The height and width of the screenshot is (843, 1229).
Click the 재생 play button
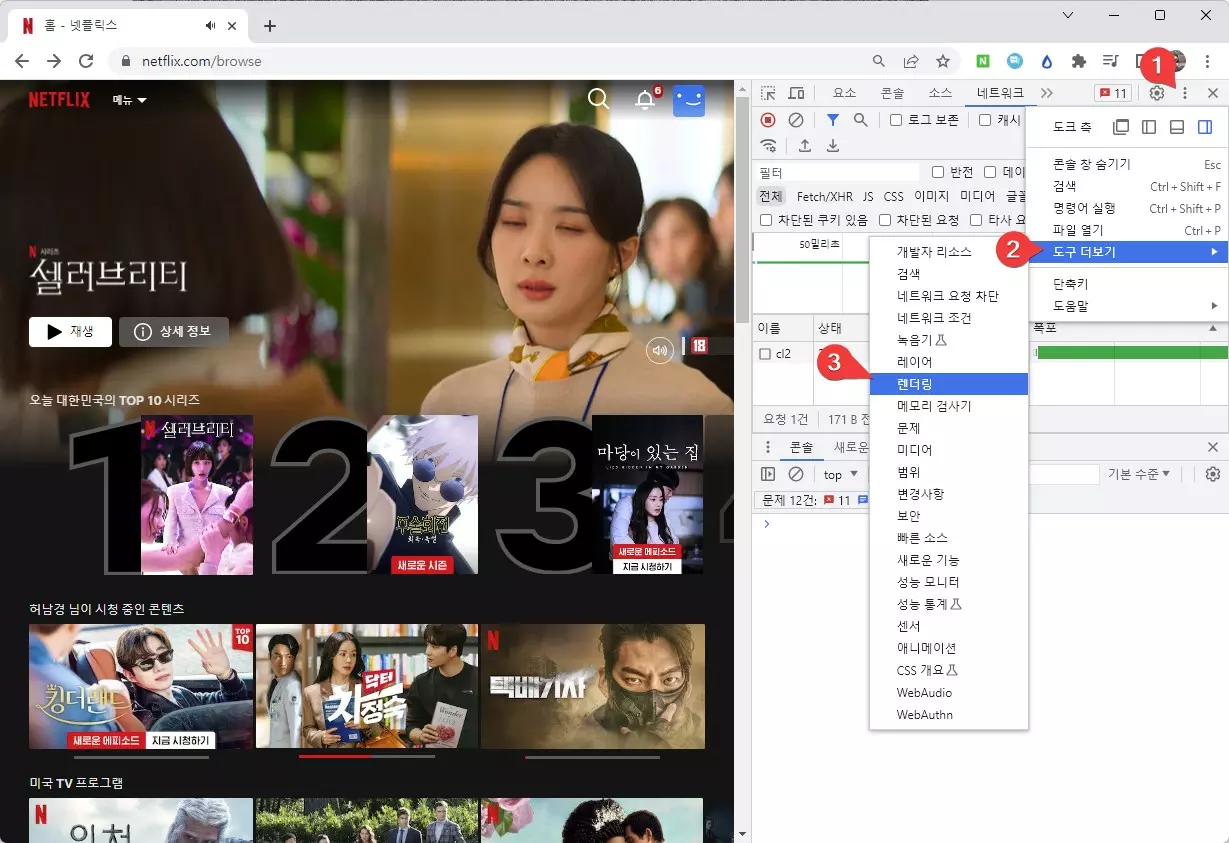[x=70, y=331]
